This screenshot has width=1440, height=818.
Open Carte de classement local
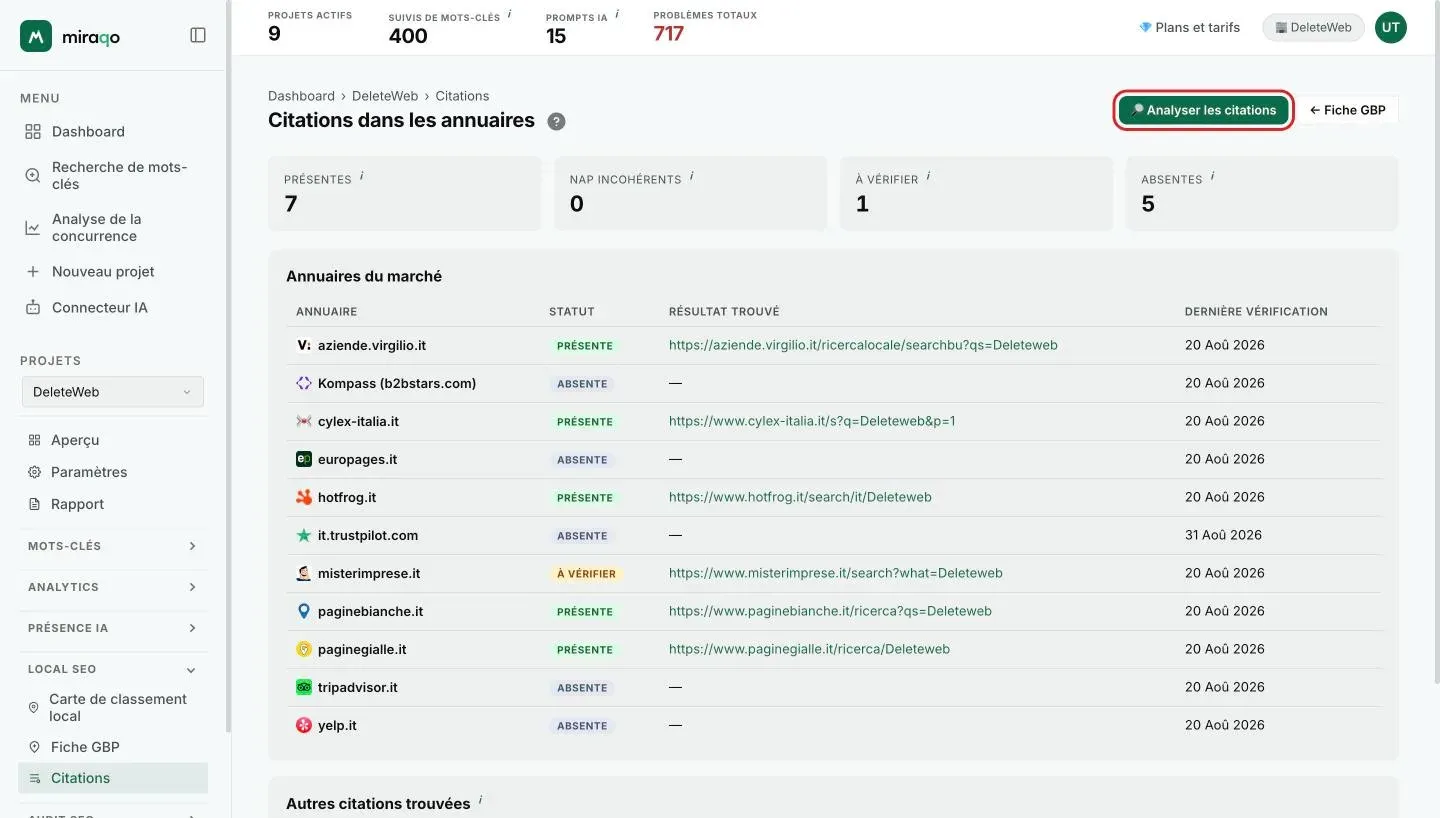113,707
